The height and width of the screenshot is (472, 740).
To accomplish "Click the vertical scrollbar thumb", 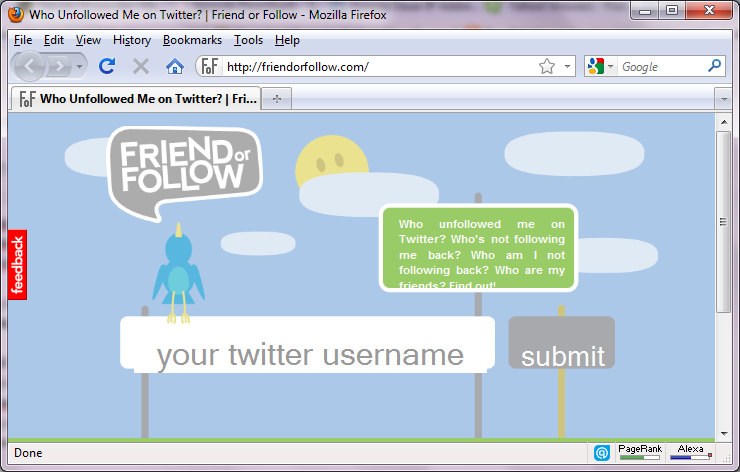I will [723, 222].
